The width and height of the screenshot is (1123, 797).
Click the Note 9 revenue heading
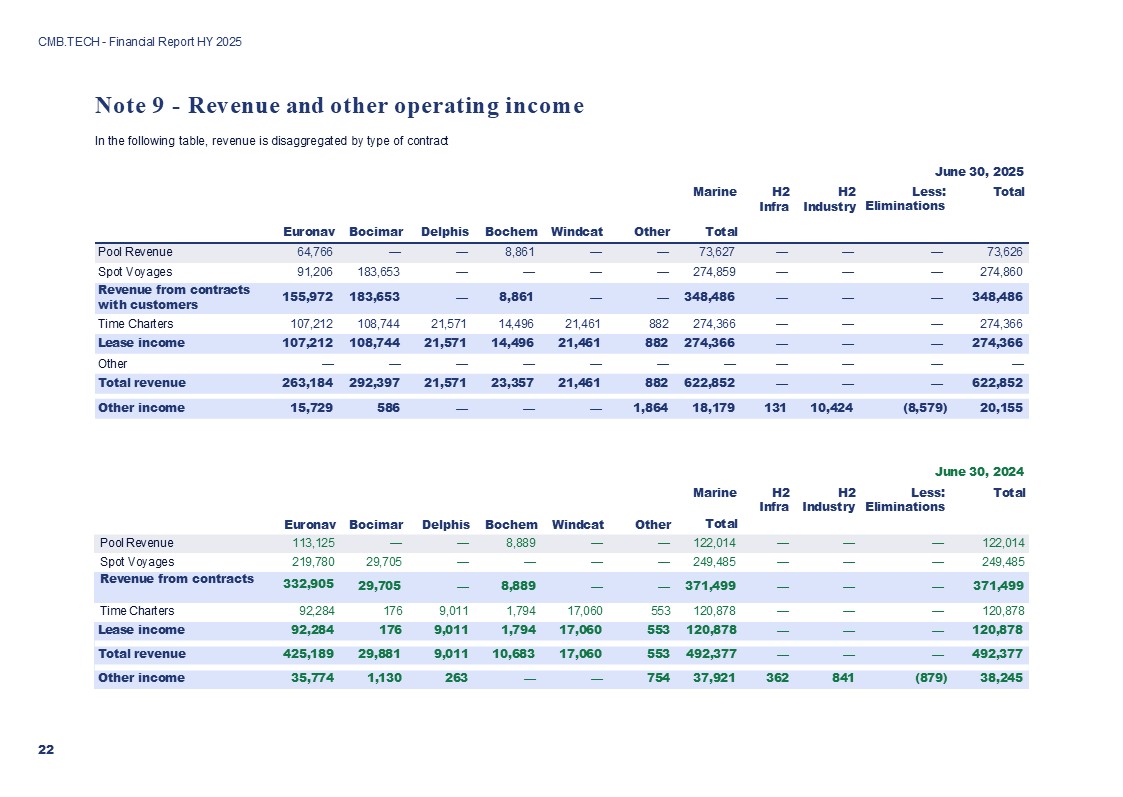pyautogui.click(x=339, y=106)
